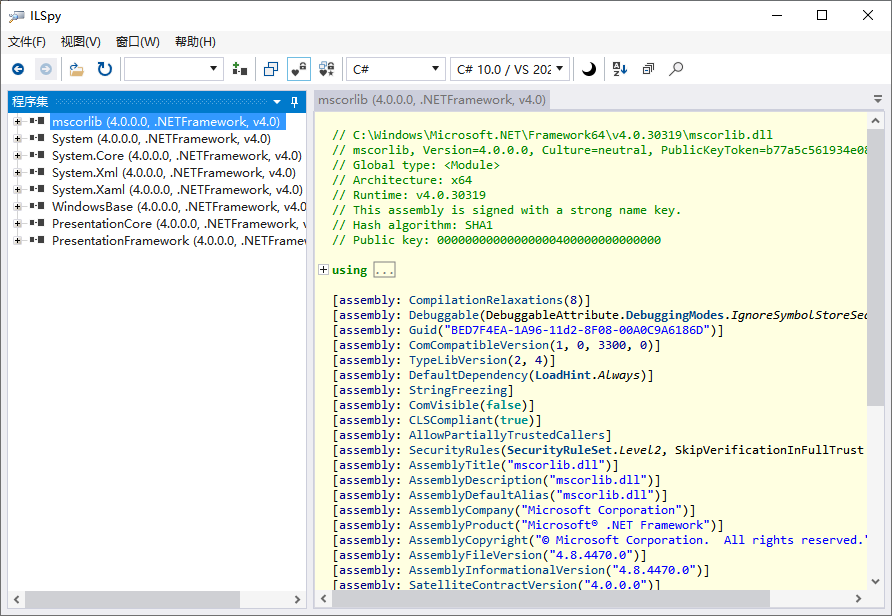Viewport: 892px width, 616px height.
Task: Open the 文件(F) menu
Action: (x=27, y=42)
